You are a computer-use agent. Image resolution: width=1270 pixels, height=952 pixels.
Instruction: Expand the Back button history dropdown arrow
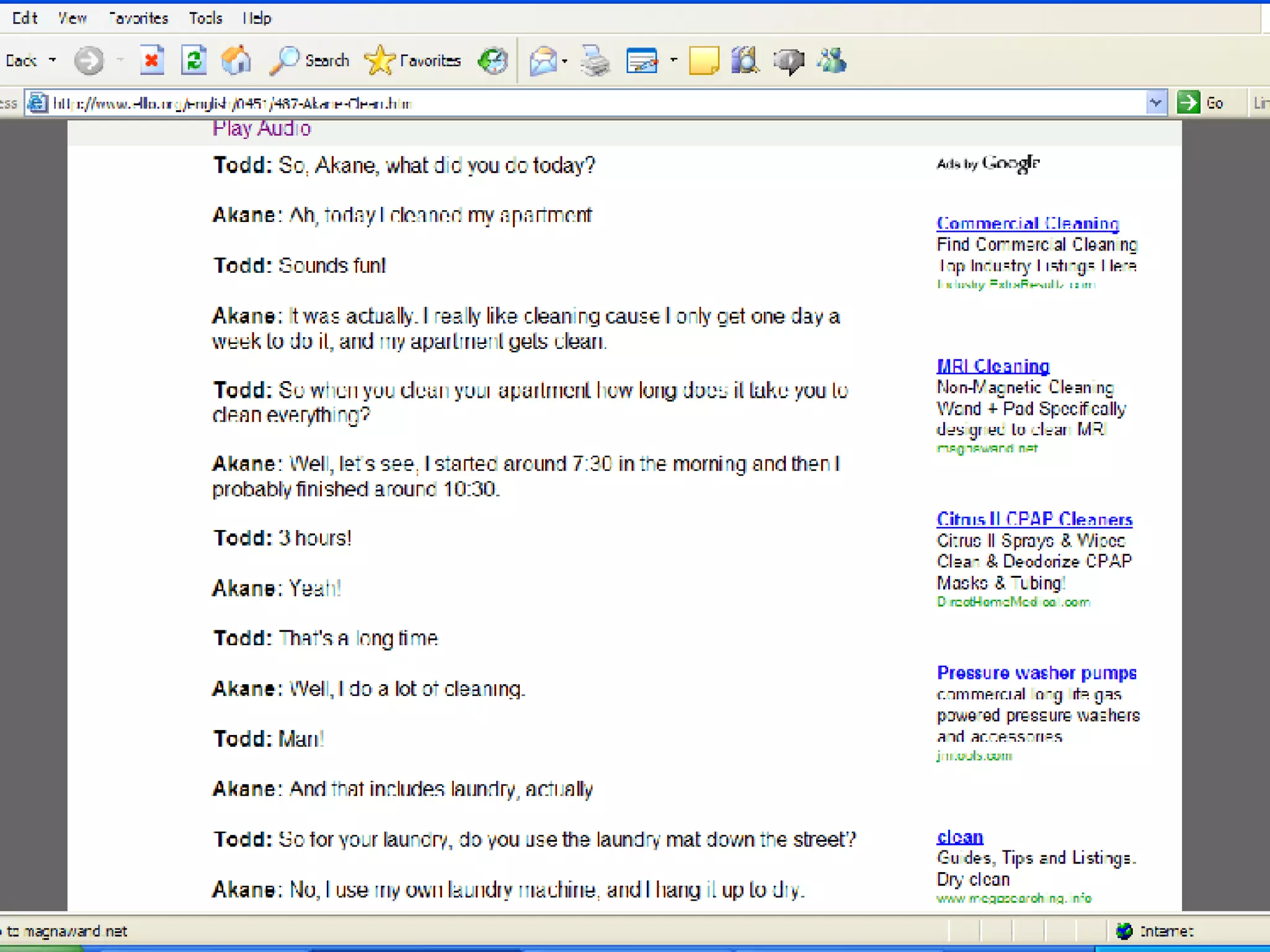tap(53, 61)
